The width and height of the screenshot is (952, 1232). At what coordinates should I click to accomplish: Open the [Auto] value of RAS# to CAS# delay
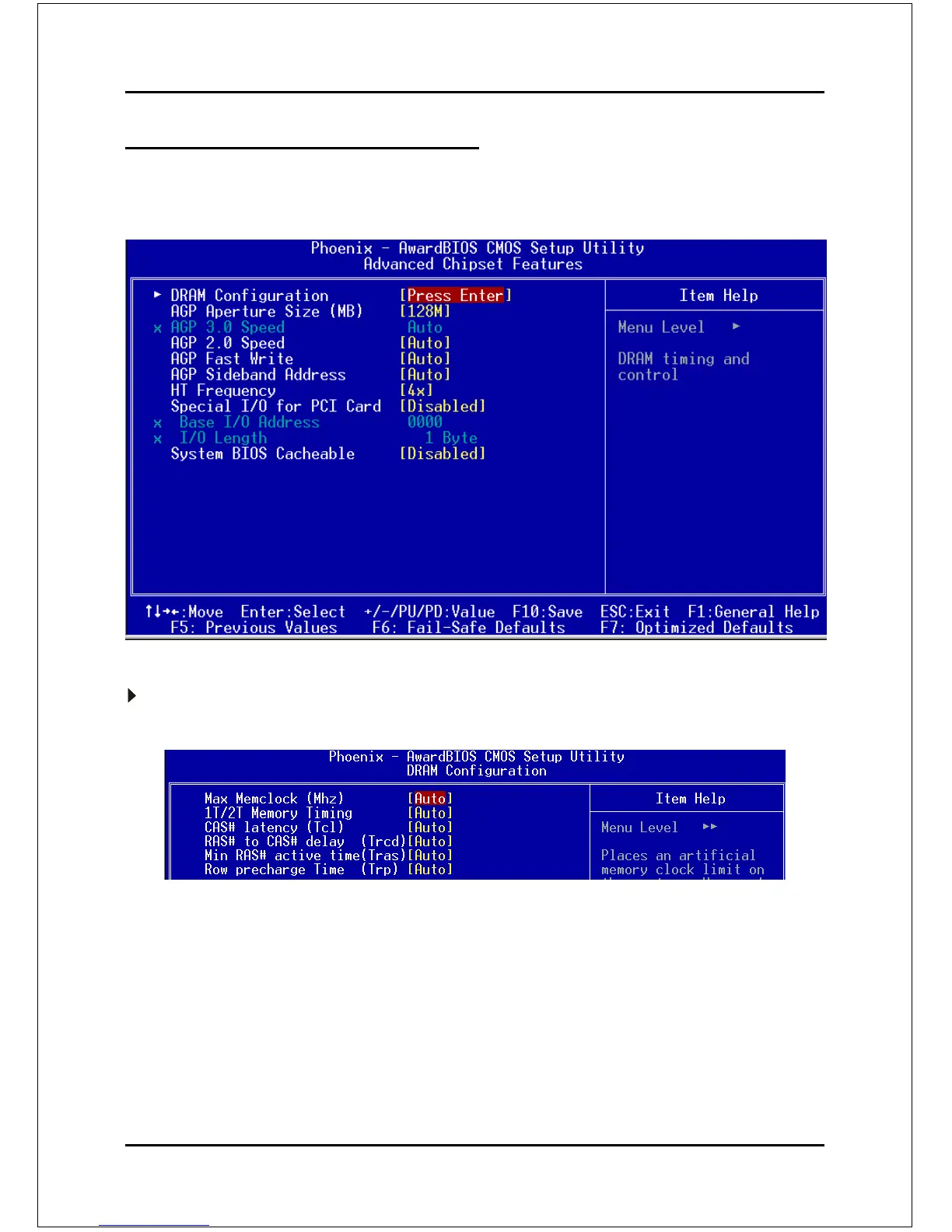tap(430, 842)
